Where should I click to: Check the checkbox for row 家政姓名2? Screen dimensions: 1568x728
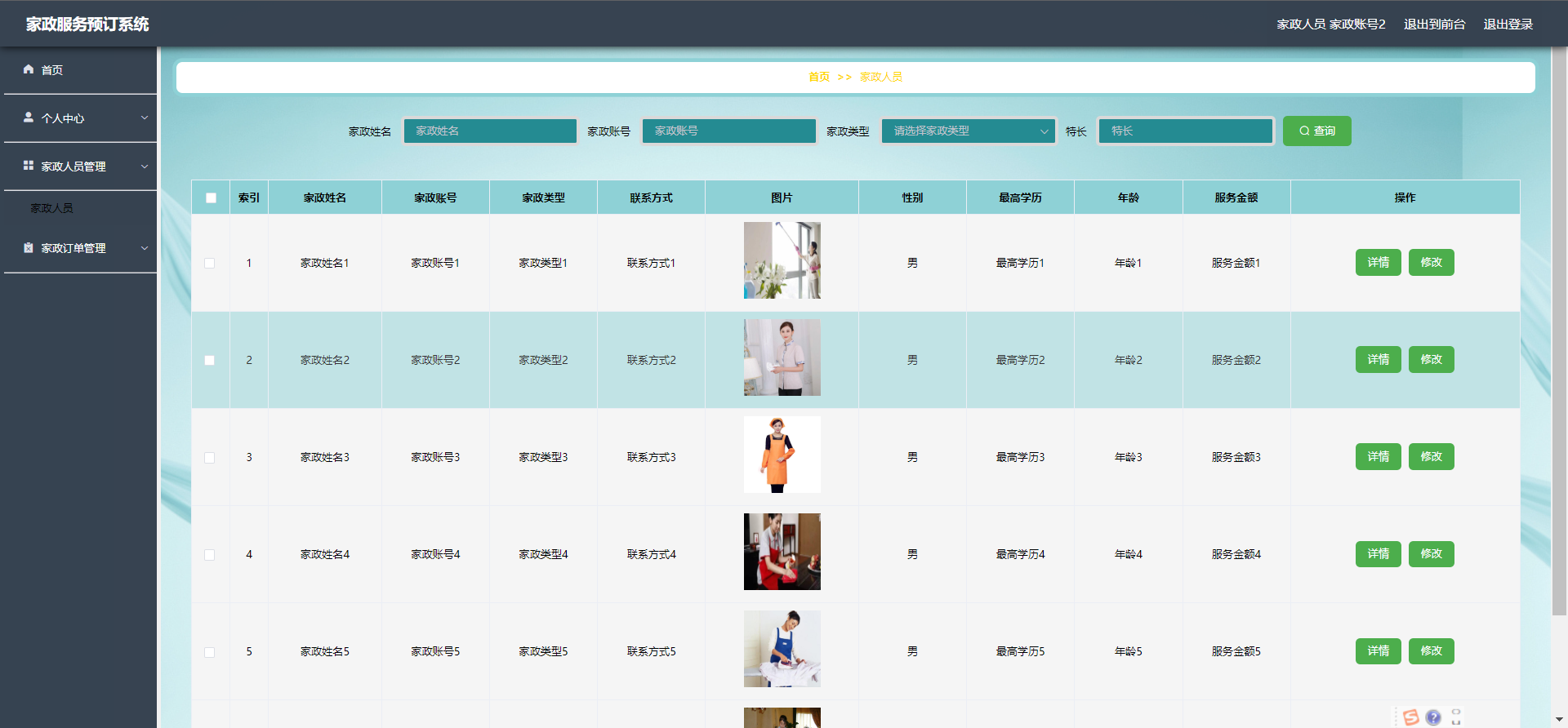(x=210, y=360)
